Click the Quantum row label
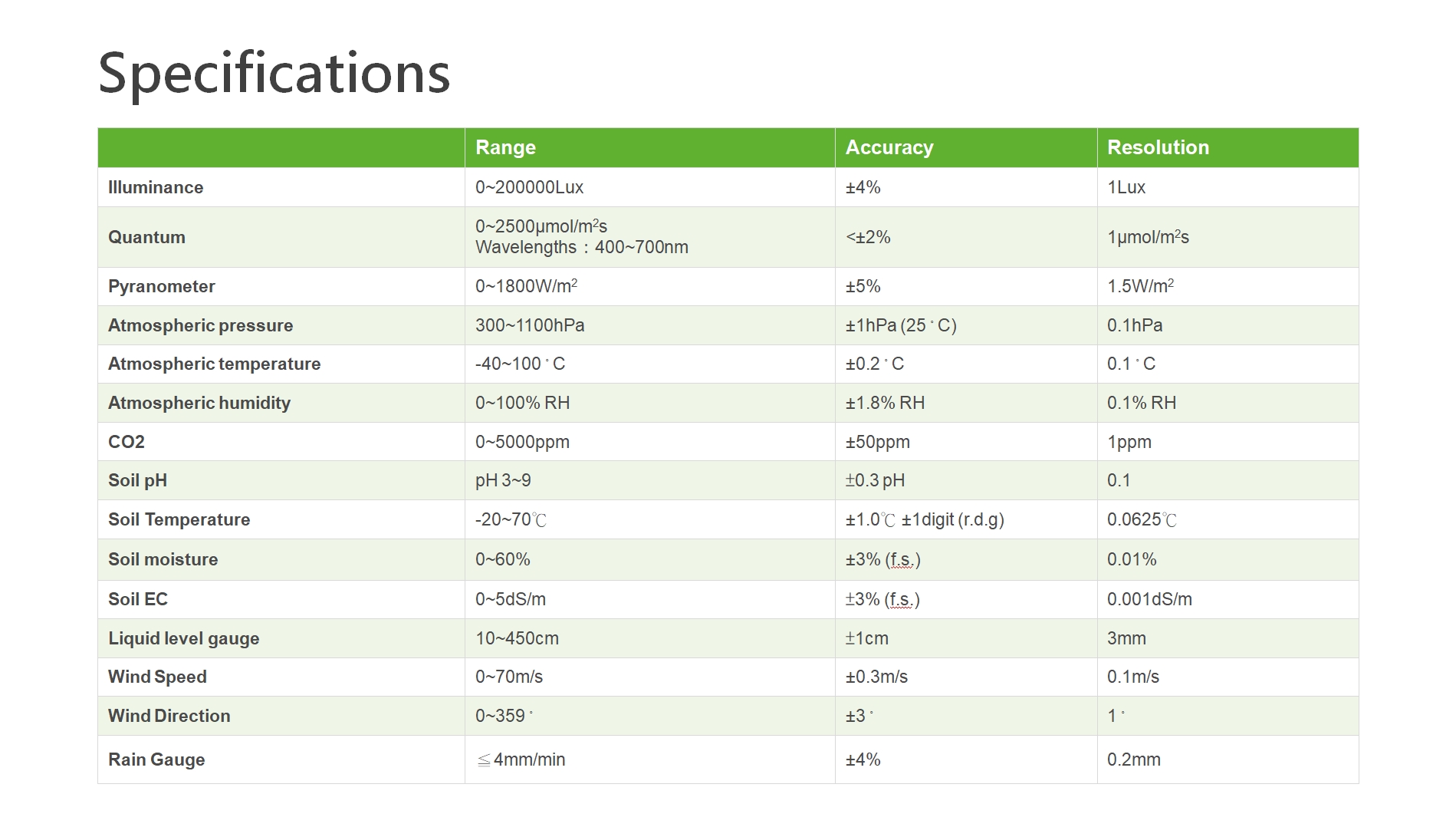1456x827 pixels. click(146, 237)
